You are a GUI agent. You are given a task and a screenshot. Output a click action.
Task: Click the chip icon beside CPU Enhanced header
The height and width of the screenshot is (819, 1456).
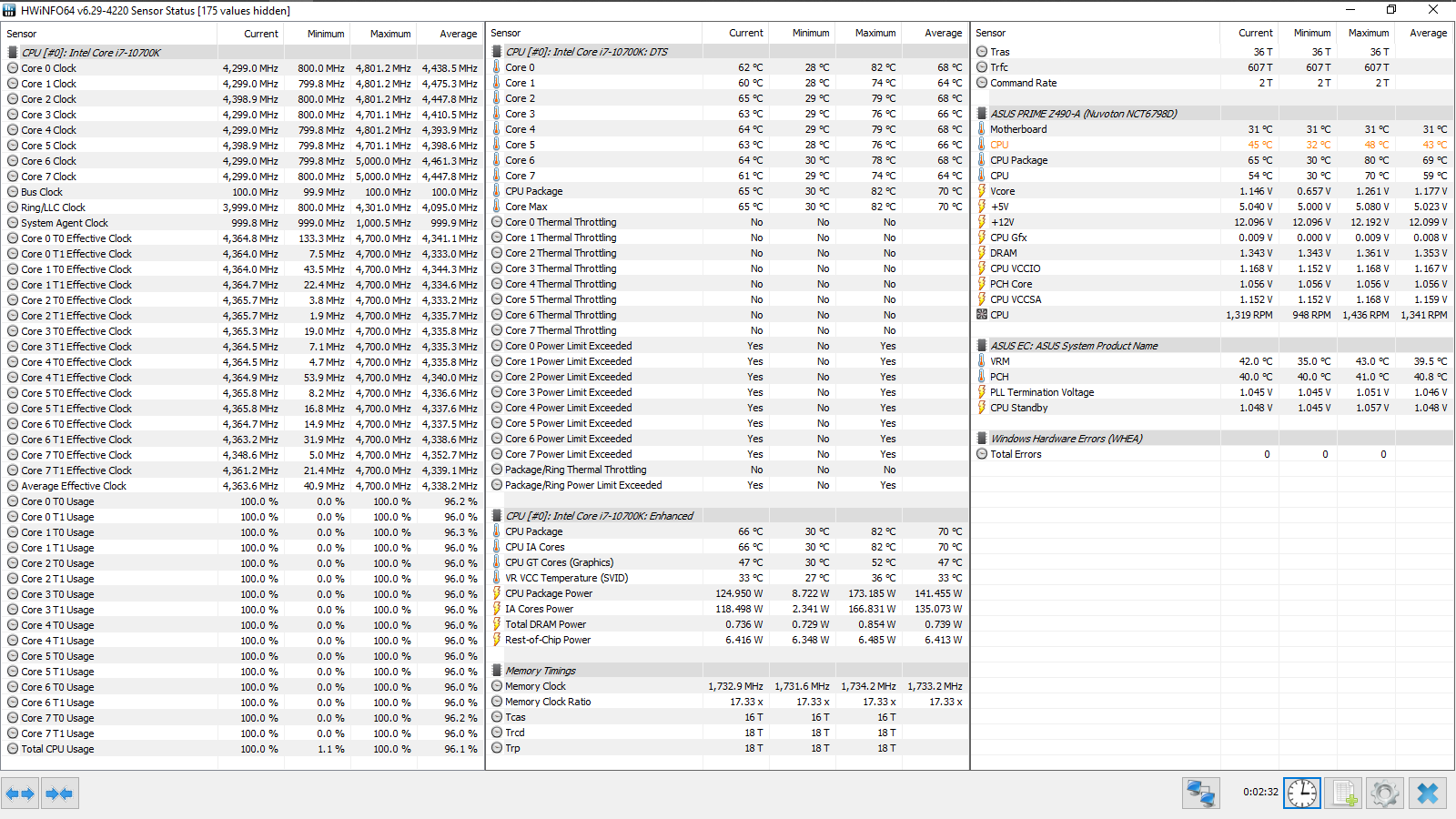(x=497, y=516)
